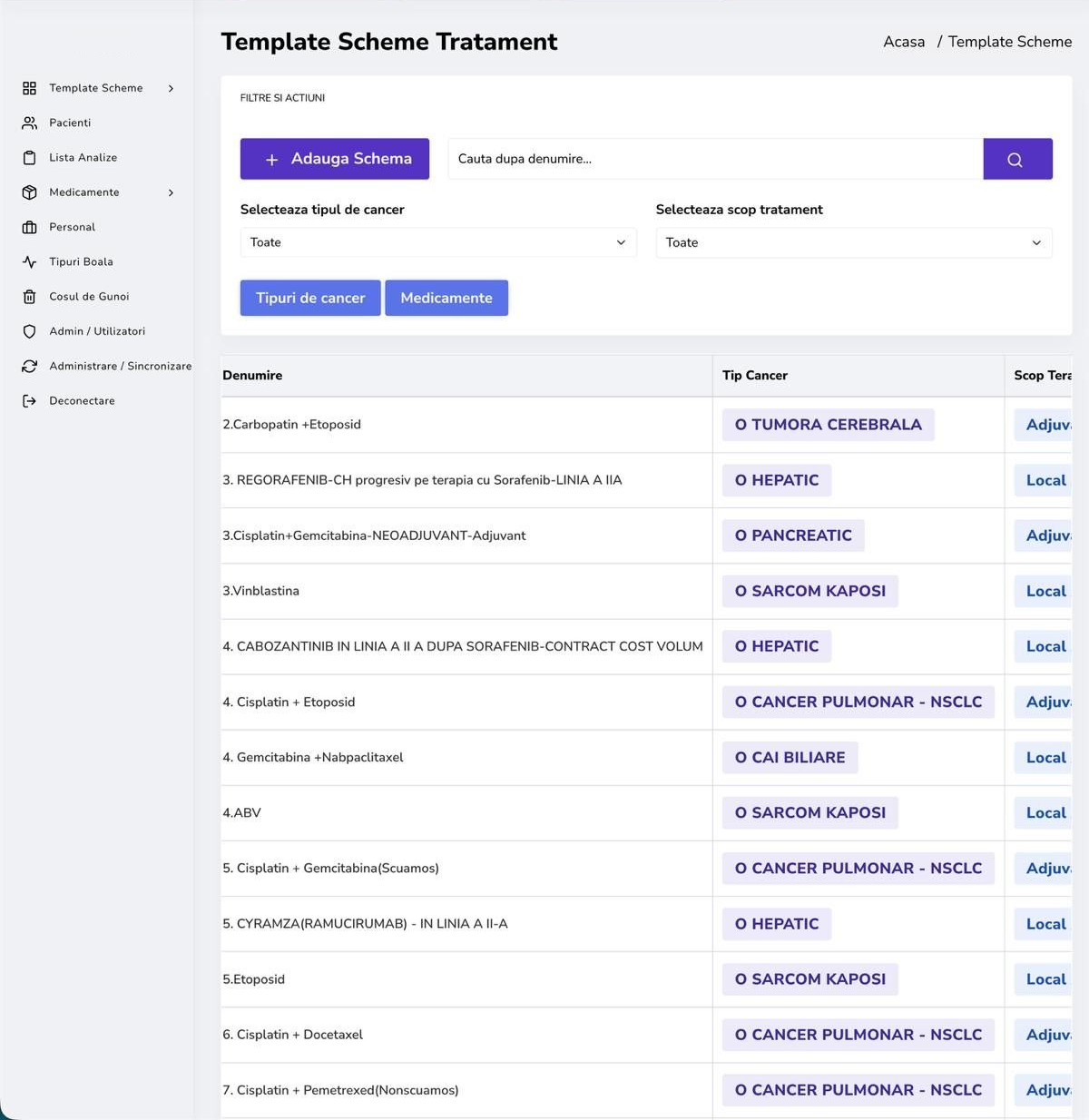Click 6. Cisplatin + Docetaxel entry

[x=292, y=1035]
